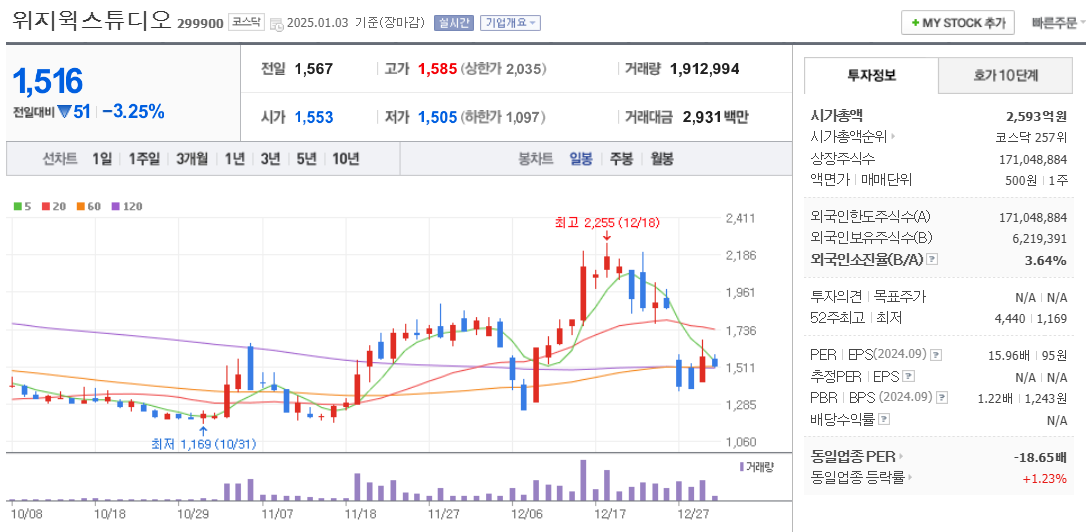Viewport: 1091px width, 532px height.
Task: Click the red 20-day moving average legend
Action: coord(53,206)
